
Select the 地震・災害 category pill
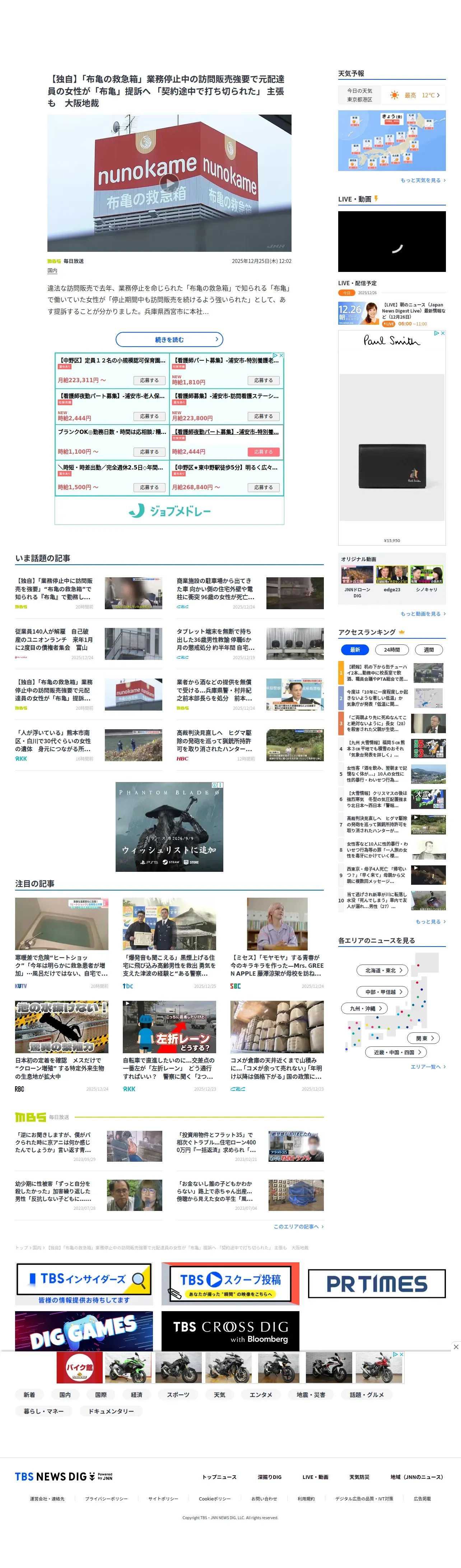coord(311,1394)
